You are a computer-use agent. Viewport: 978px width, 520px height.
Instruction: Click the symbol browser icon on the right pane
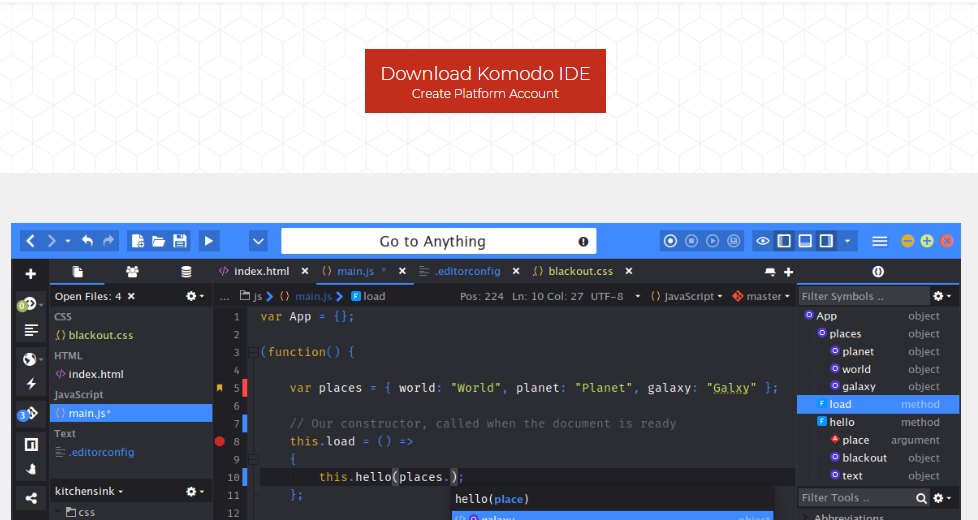pos(878,271)
